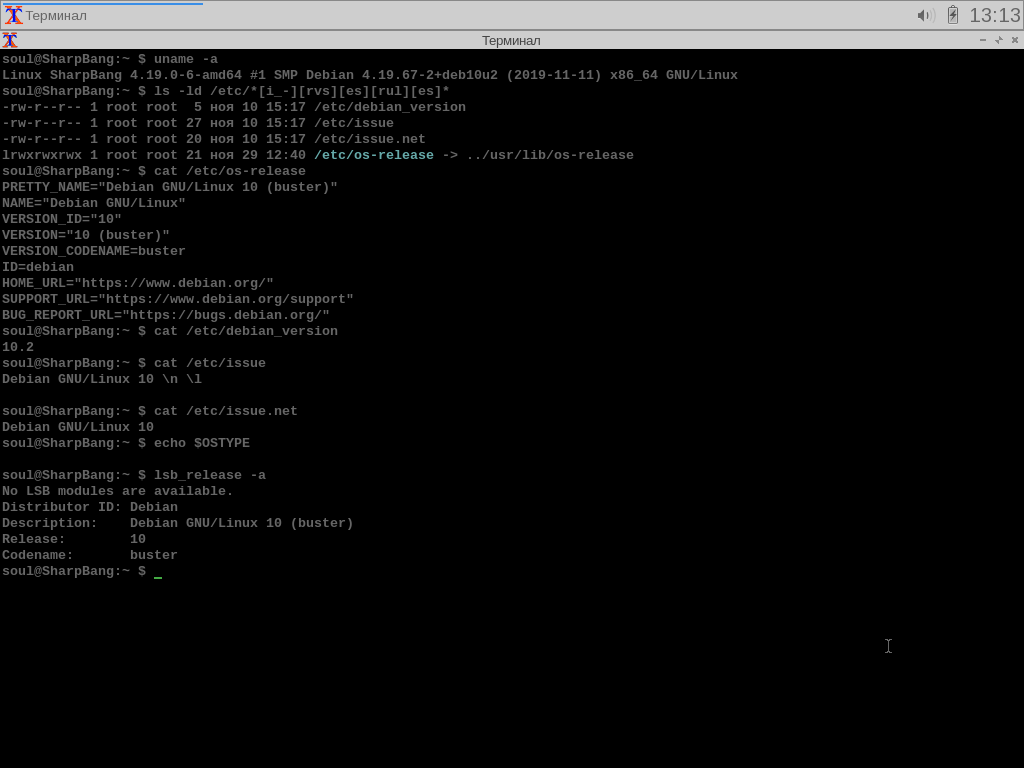This screenshot has width=1024, height=768.
Task: Click the Терминал window title text
Action: tap(511, 40)
